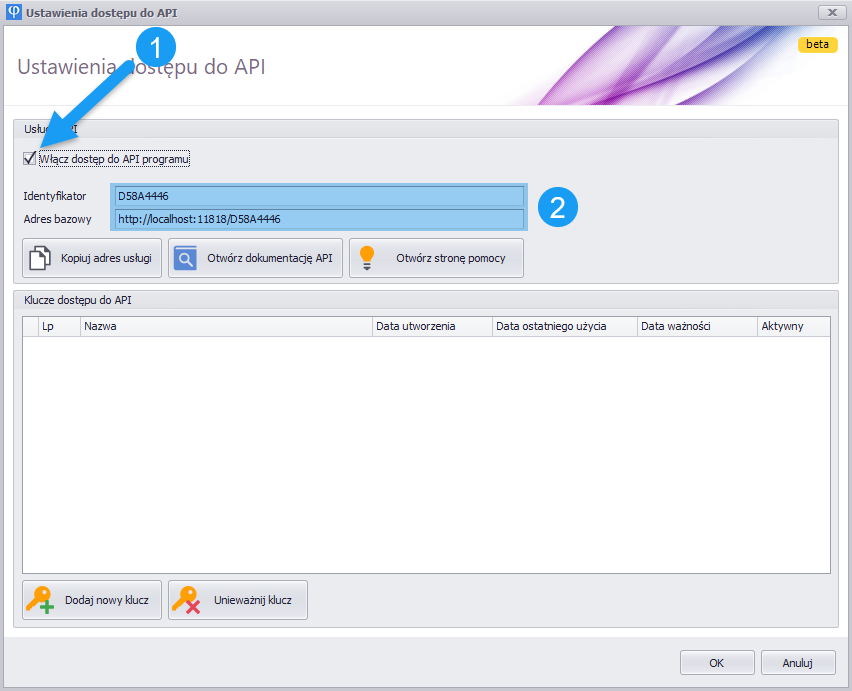The width and height of the screenshot is (852, 691).
Task: Click the yellow beta badge
Action: pyautogui.click(x=817, y=45)
